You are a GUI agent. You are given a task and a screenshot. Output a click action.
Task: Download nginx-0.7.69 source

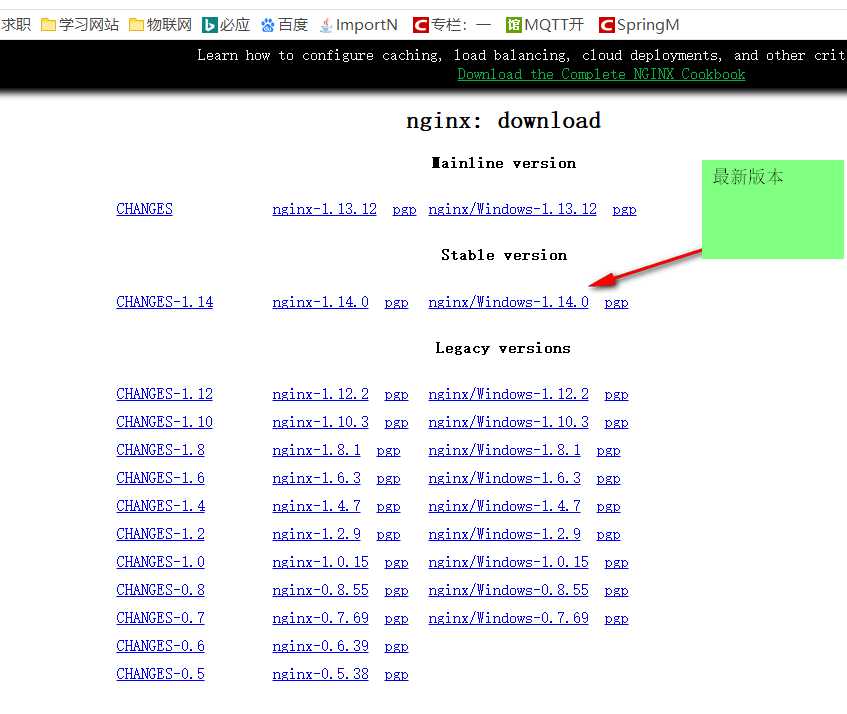pos(320,618)
